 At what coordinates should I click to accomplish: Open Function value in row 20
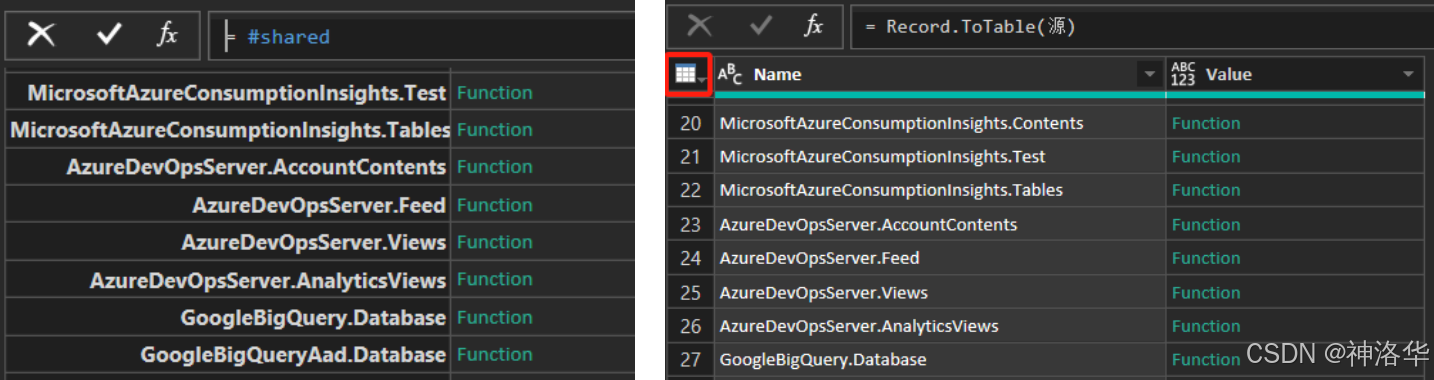1206,123
